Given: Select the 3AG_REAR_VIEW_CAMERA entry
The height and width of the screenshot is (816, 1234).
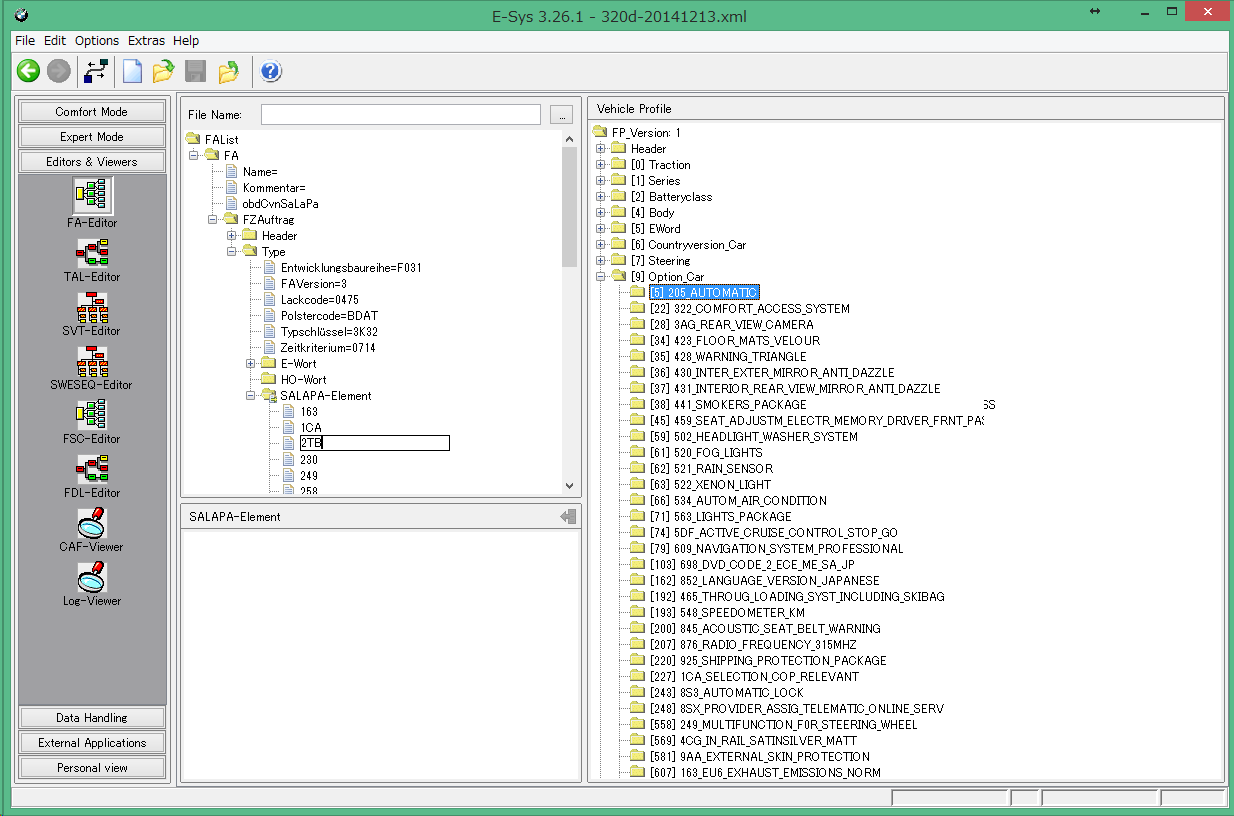Looking at the screenshot, I should coord(731,325).
